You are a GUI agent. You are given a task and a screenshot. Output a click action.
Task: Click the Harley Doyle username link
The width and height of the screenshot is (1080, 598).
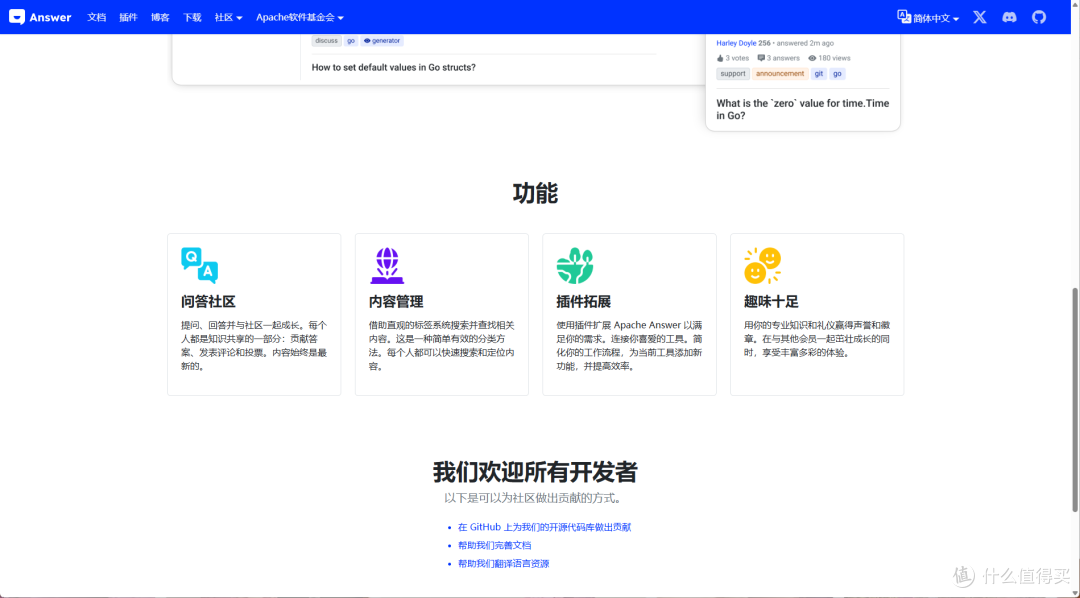736,43
